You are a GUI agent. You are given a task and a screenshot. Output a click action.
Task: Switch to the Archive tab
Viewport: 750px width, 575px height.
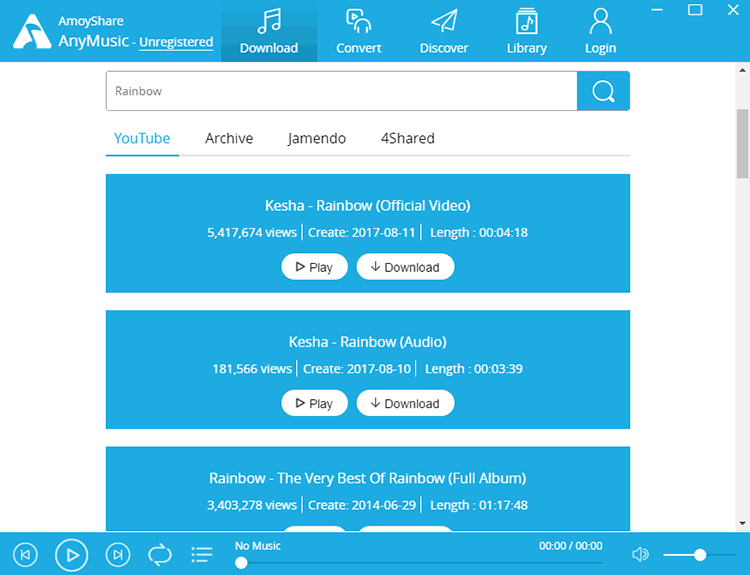[229, 138]
